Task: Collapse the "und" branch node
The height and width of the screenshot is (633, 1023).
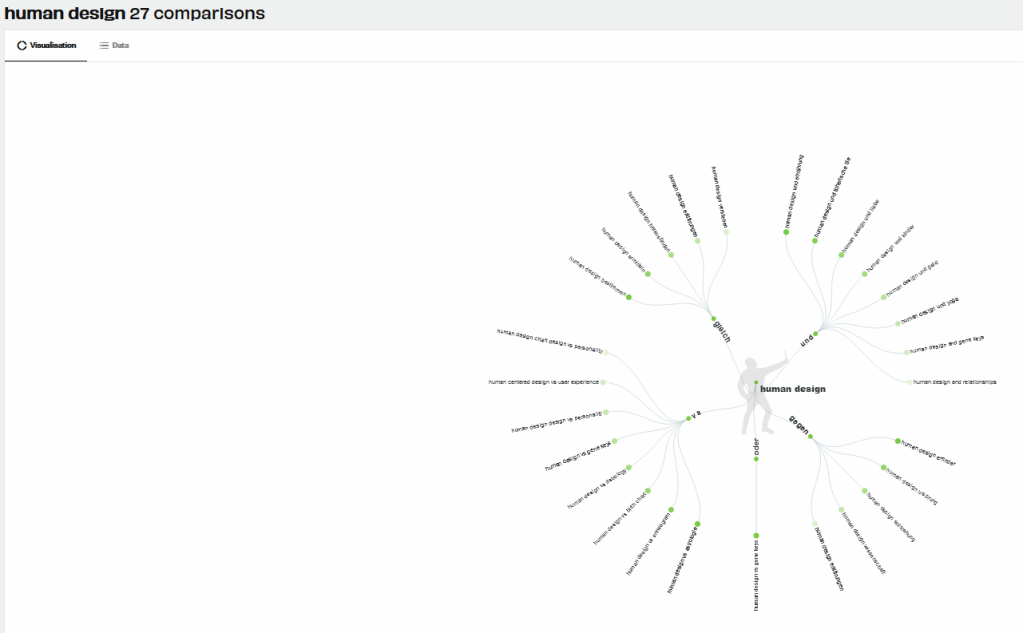Action: (x=816, y=333)
